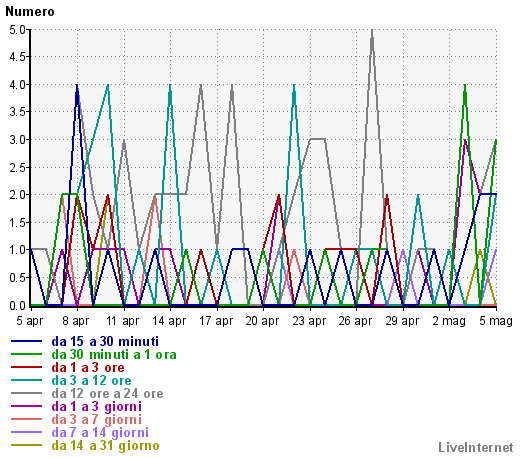Screen dimensions: 520x457
Task: Click the 'da 7 a 14 giorni' legend label
Action: pyautogui.click(x=100, y=432)
